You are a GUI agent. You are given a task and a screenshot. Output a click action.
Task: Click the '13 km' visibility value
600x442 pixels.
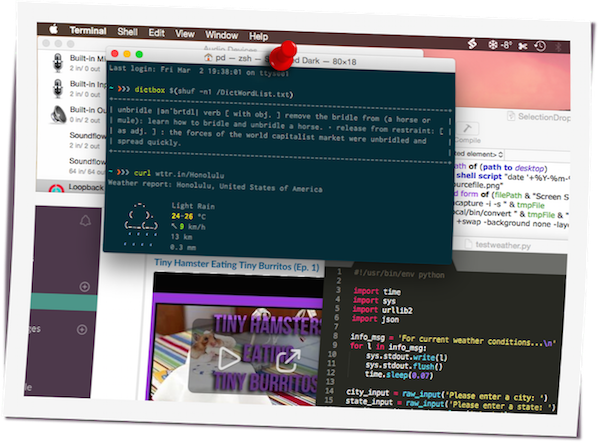pos(182,236)
